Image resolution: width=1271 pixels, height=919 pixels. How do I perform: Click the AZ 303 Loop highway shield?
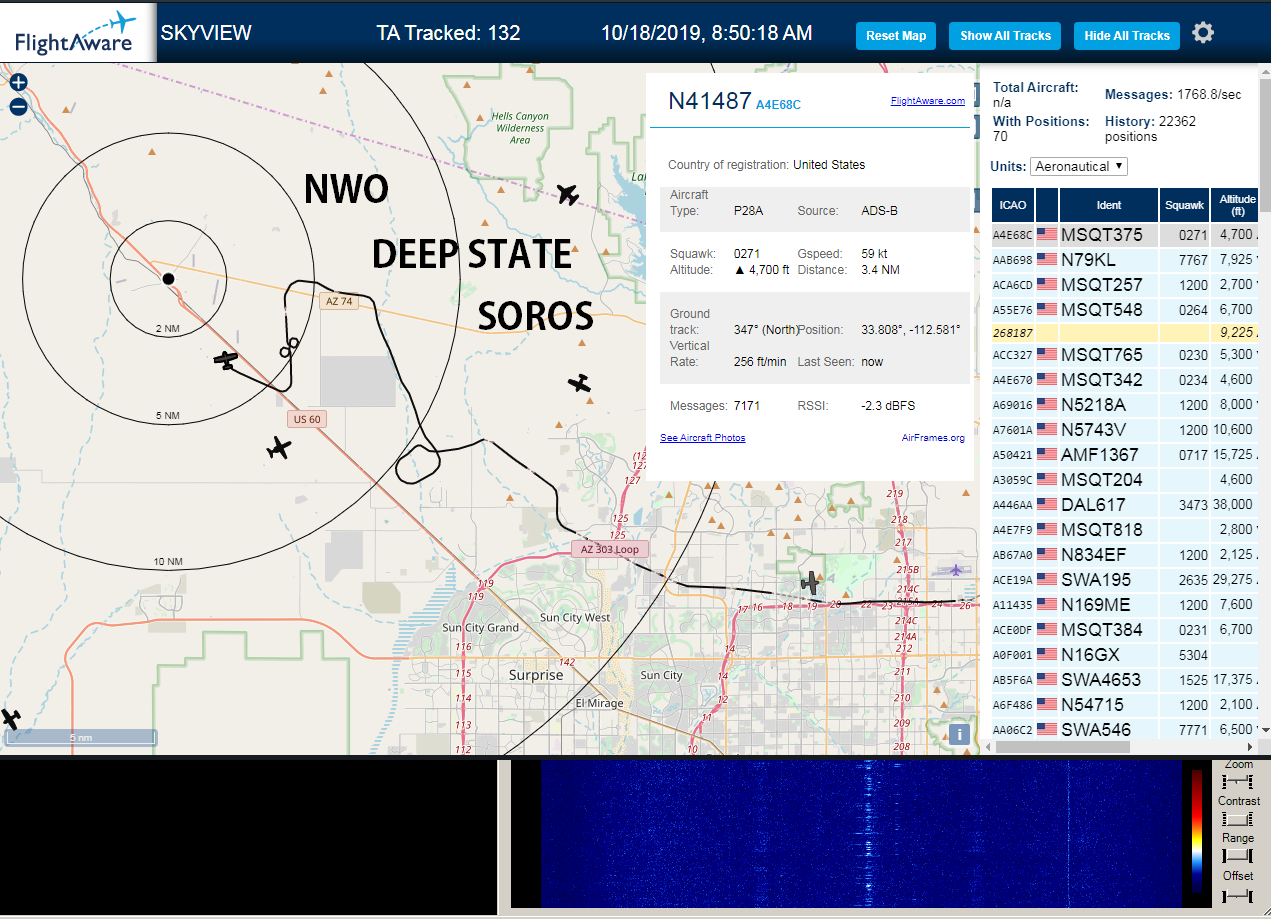coord(609,549)
